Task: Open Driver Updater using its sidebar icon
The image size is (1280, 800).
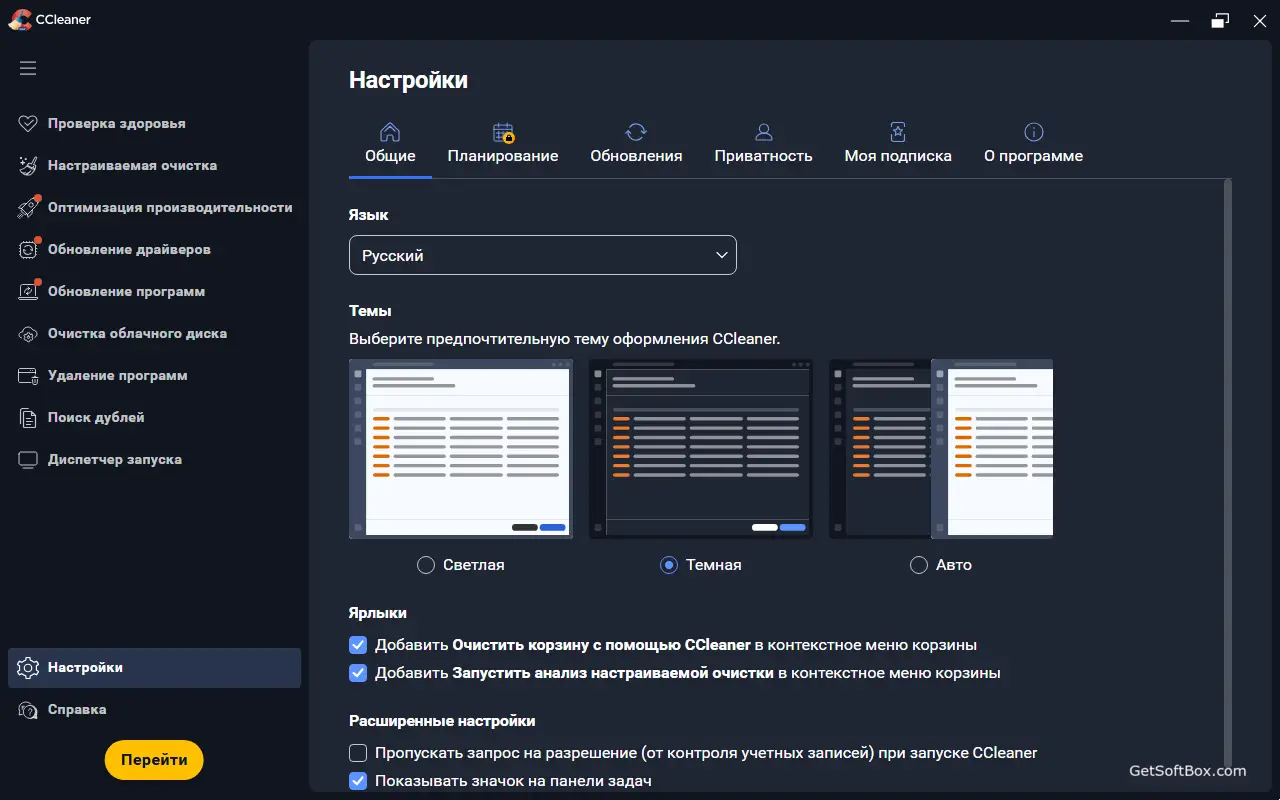Action: pos(28,250)
